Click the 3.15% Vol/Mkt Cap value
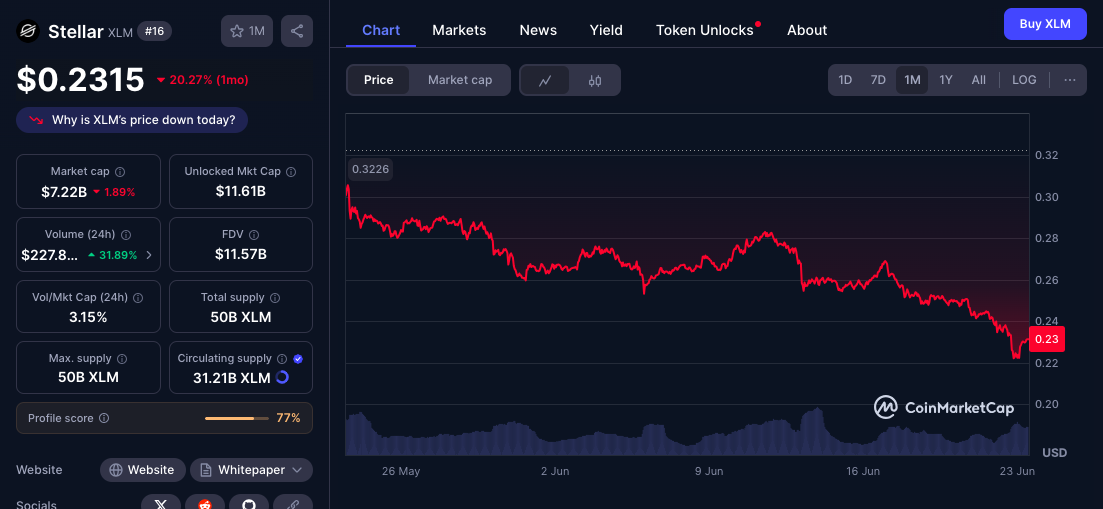 88,317
